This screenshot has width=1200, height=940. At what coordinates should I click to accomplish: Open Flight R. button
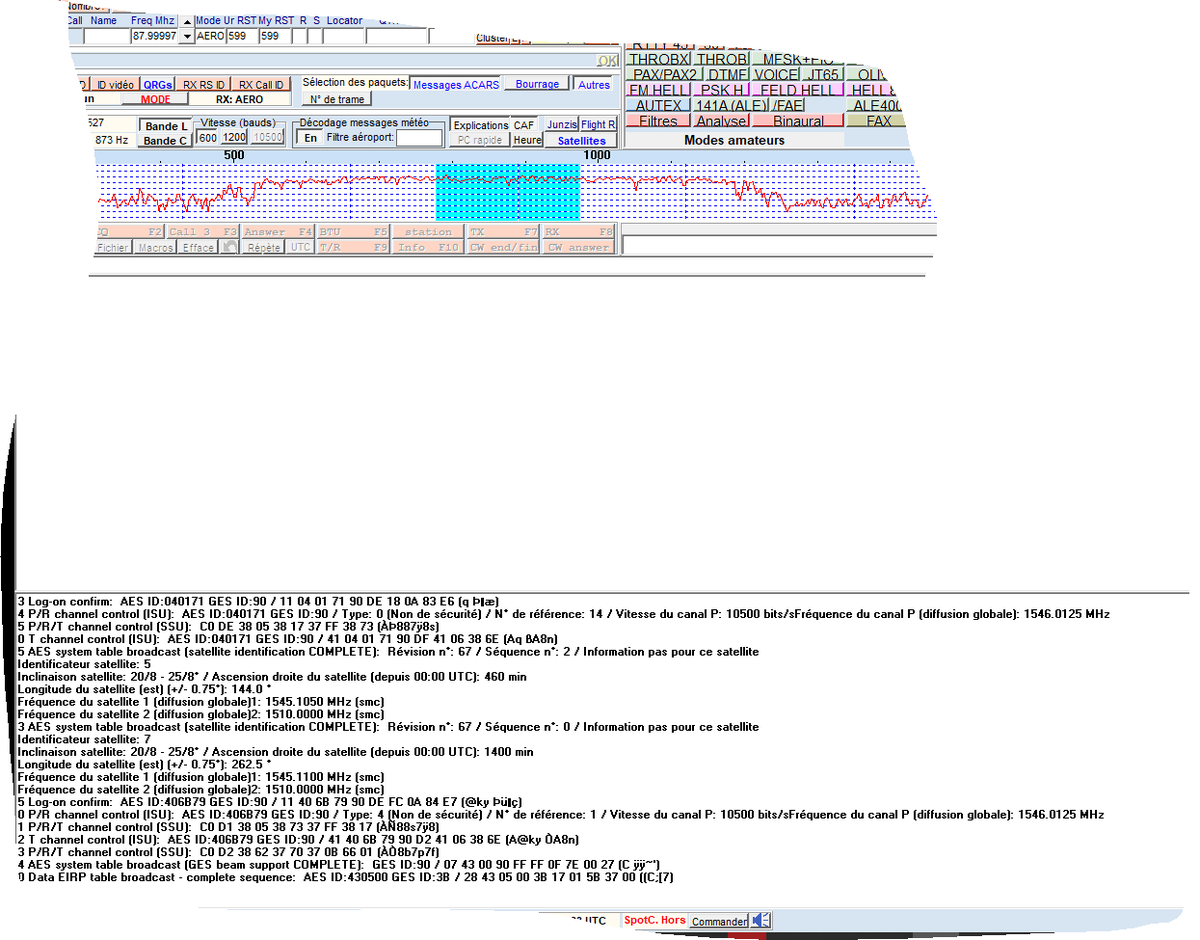[x=599, y=125]
